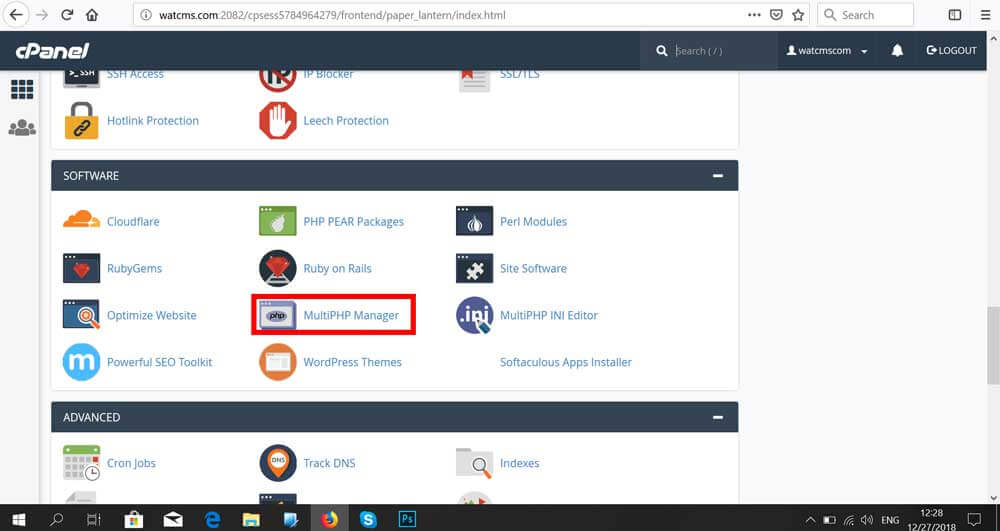The width and height of the screenshot is (1000, 531).
Task: Open the Track DNS link
Action: pyautogui.click(x=329, y=463)
